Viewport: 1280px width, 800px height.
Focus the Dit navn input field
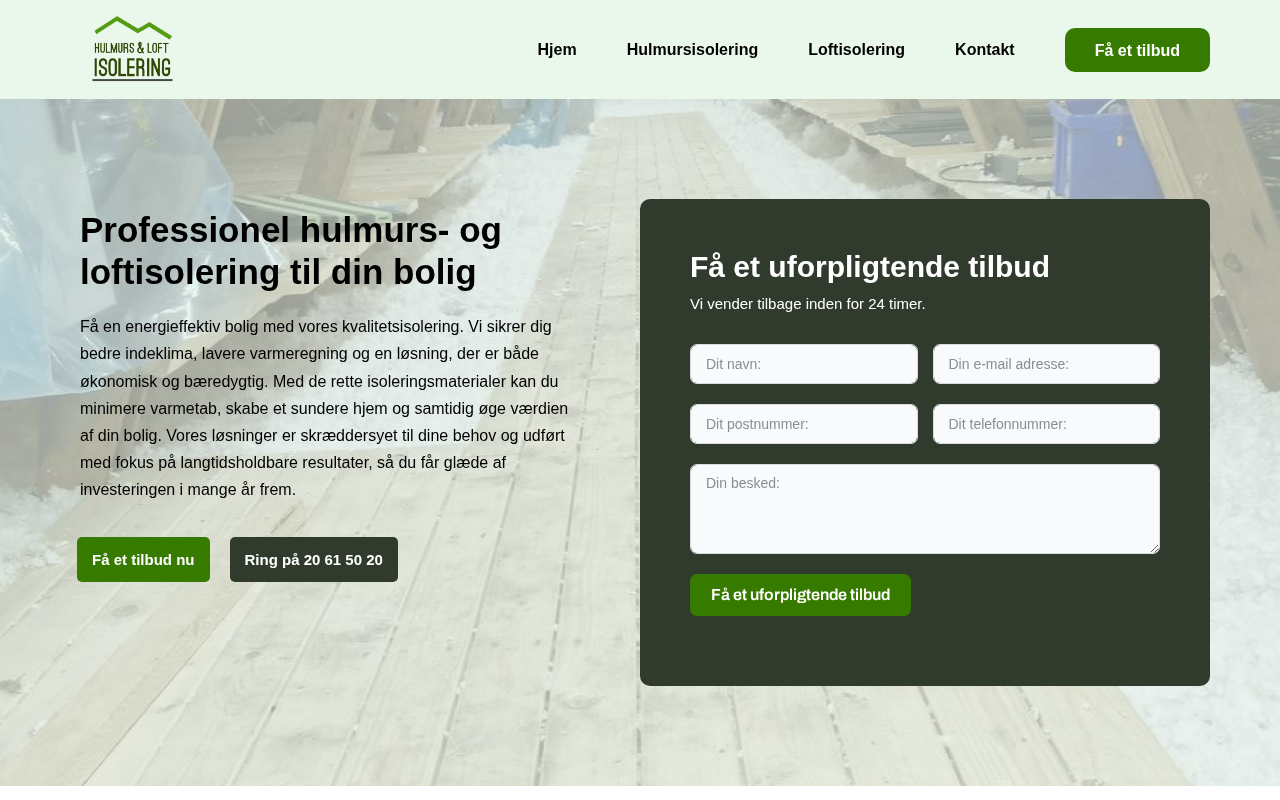click(804, 364)
